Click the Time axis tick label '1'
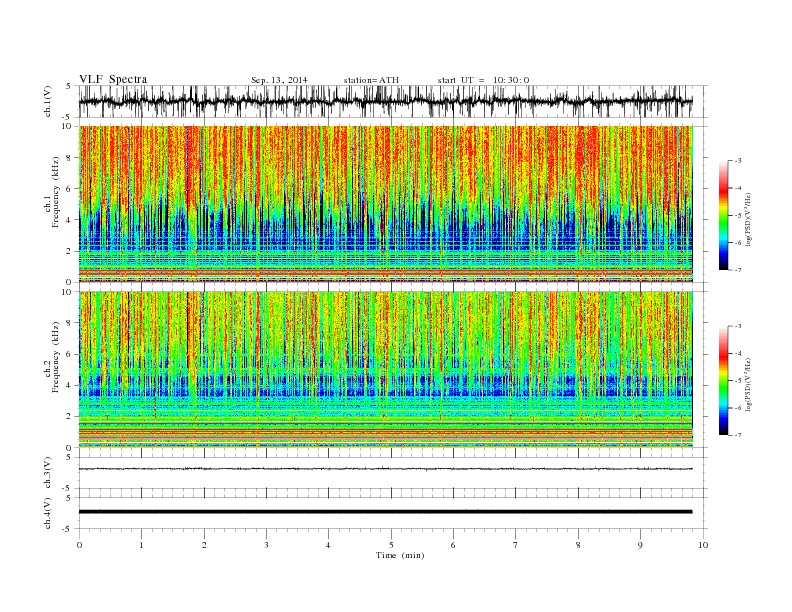Screen dimensions: 792x612 point(141,545)
